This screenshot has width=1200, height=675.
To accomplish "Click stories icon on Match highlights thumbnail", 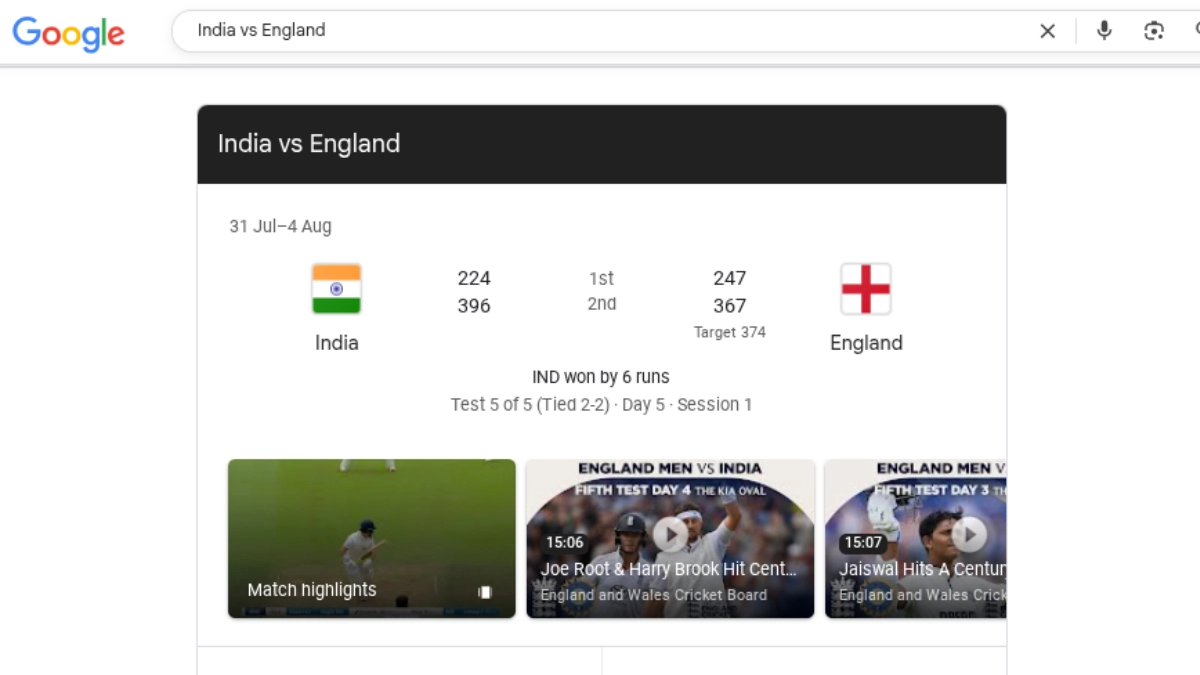I will 485,592.
